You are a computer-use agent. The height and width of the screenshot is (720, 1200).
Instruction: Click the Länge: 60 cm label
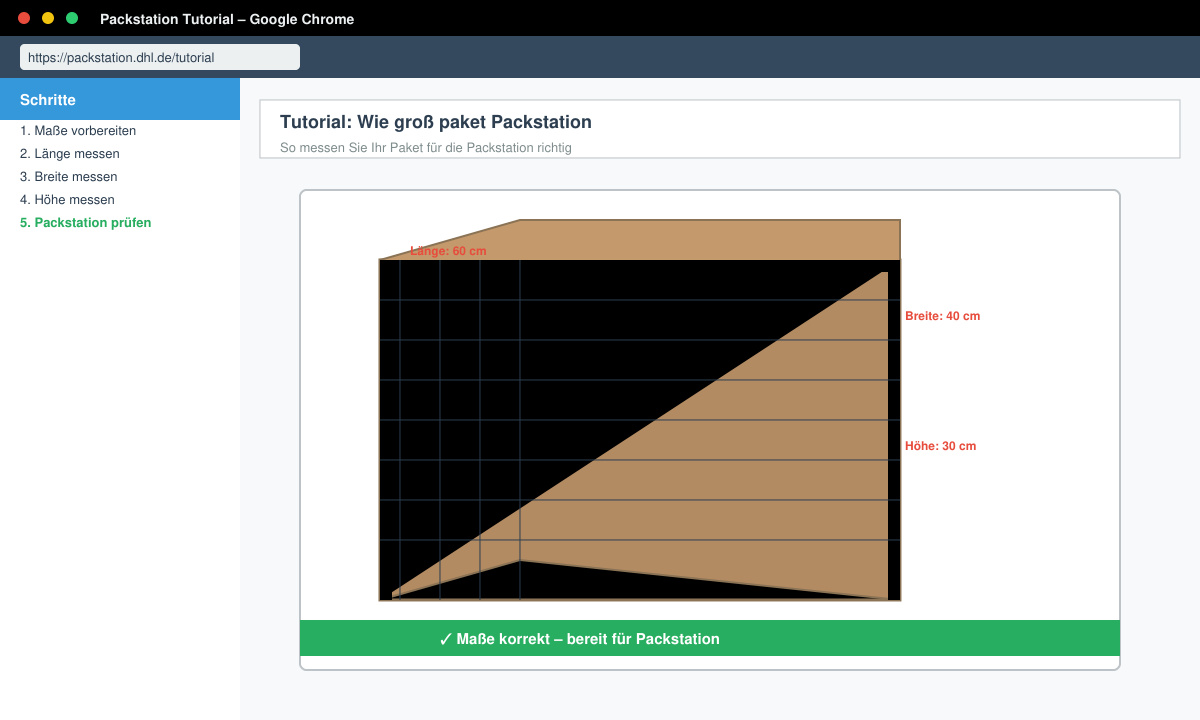448,251
